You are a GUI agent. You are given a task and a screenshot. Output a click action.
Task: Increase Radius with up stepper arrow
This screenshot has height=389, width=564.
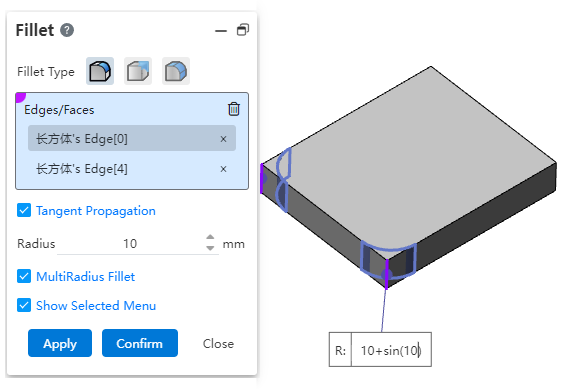[210, 237]
